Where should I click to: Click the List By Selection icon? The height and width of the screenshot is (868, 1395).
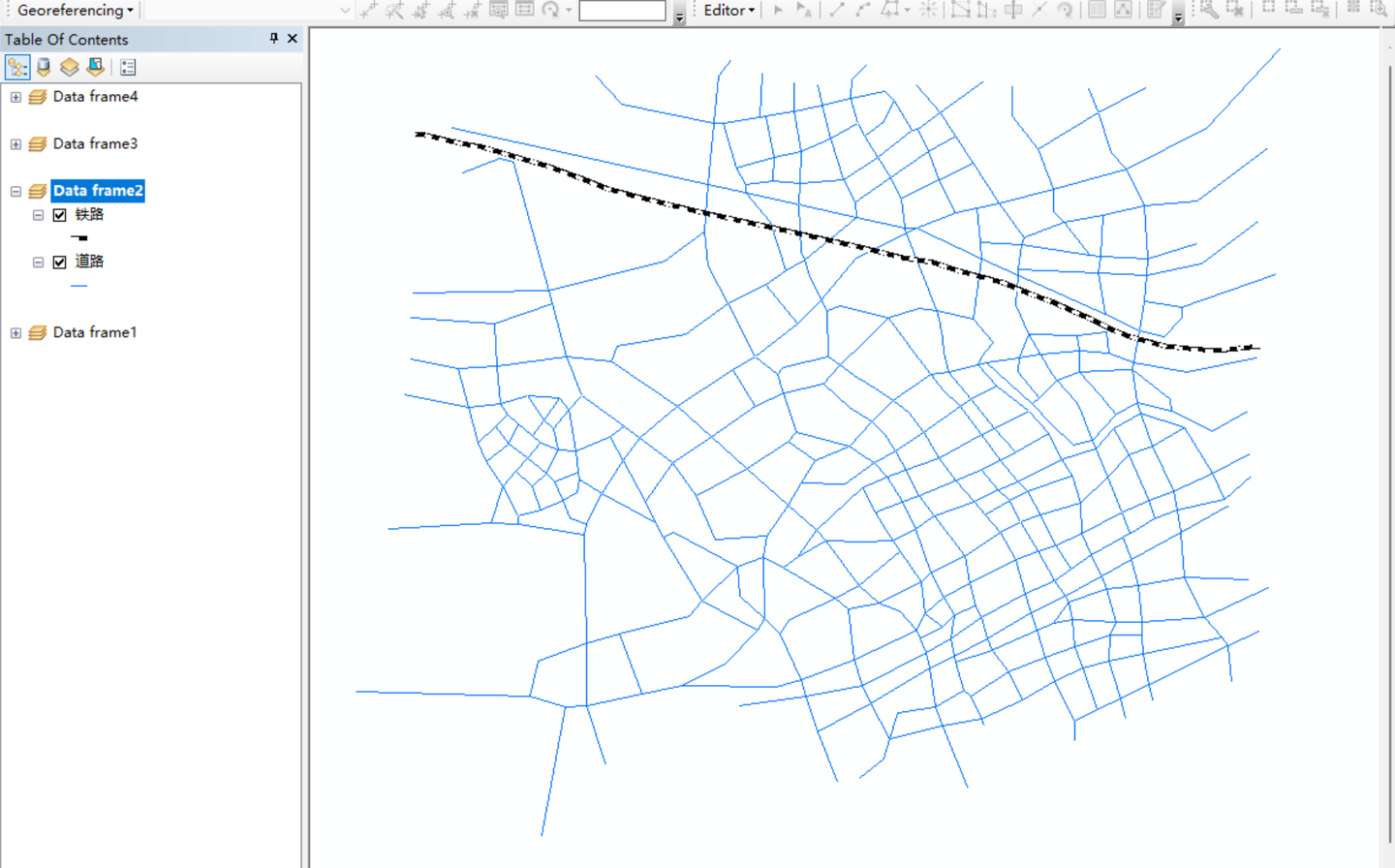(x=94, y=66)
